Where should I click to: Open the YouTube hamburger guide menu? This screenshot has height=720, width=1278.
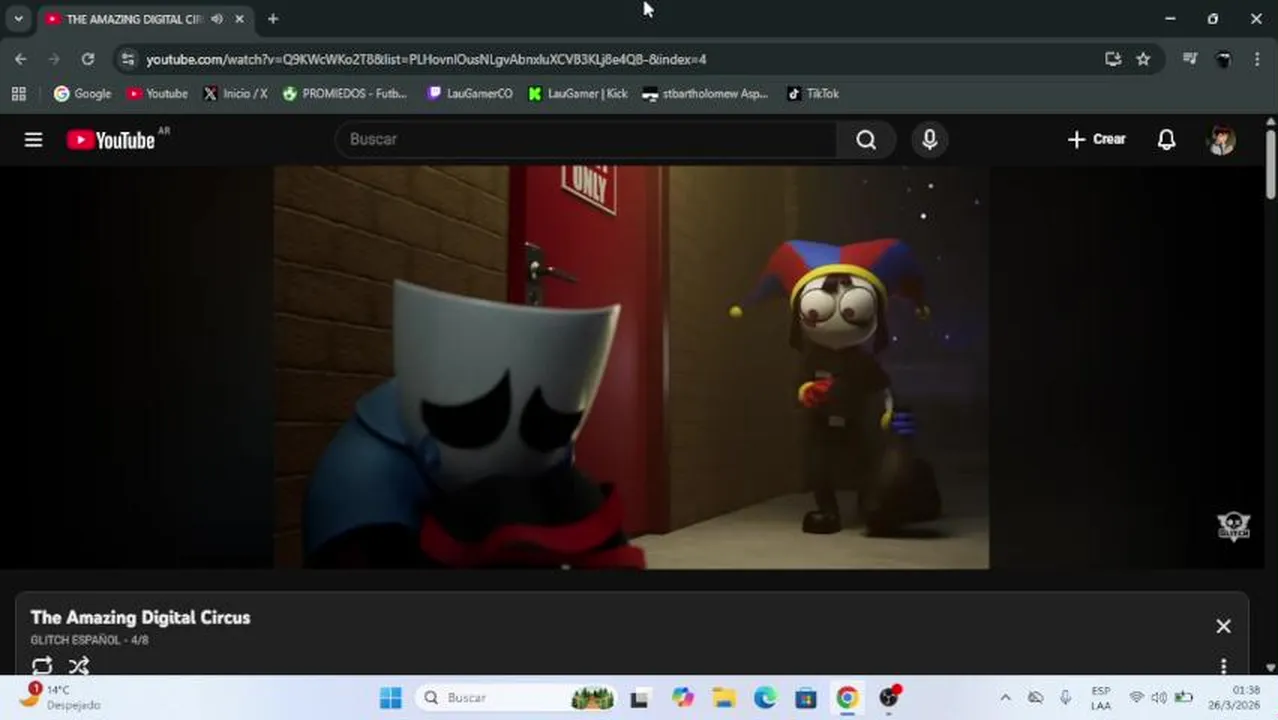pyautogui.click(x=33, y=140)
